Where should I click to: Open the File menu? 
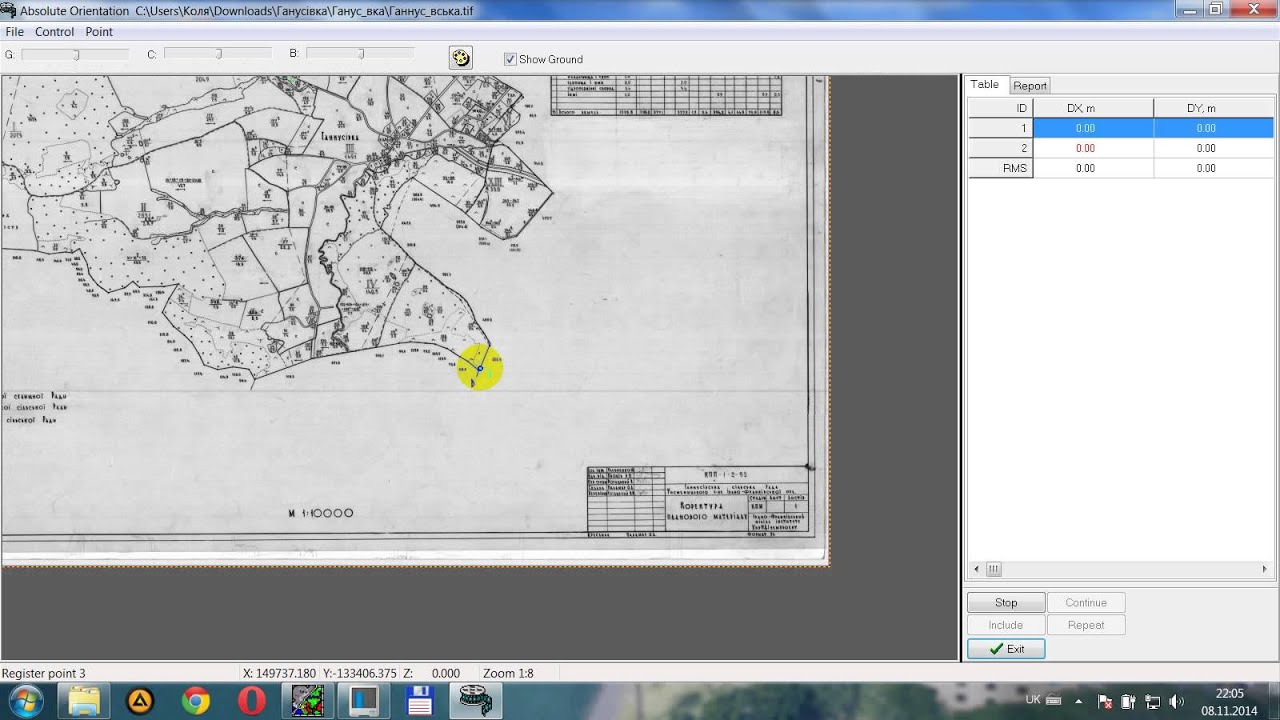14,32
